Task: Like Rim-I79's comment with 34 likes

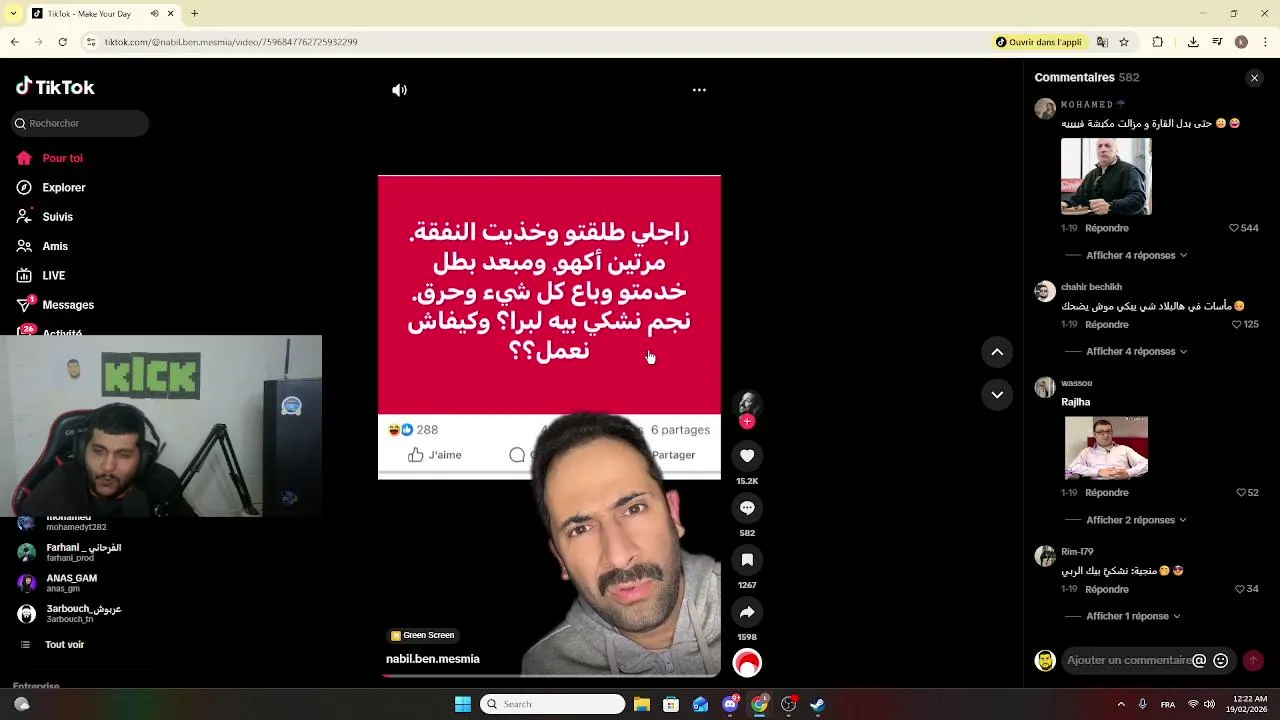Action: coord(1240,589)
